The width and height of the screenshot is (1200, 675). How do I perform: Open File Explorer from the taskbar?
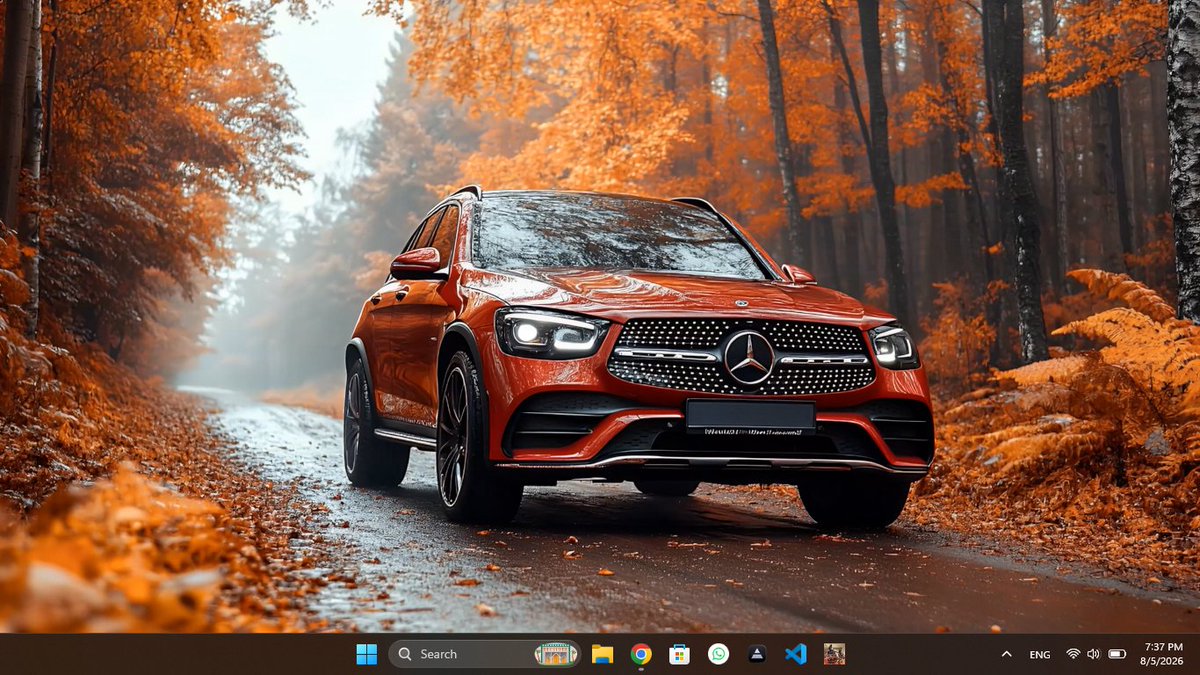tap(602, 654)
